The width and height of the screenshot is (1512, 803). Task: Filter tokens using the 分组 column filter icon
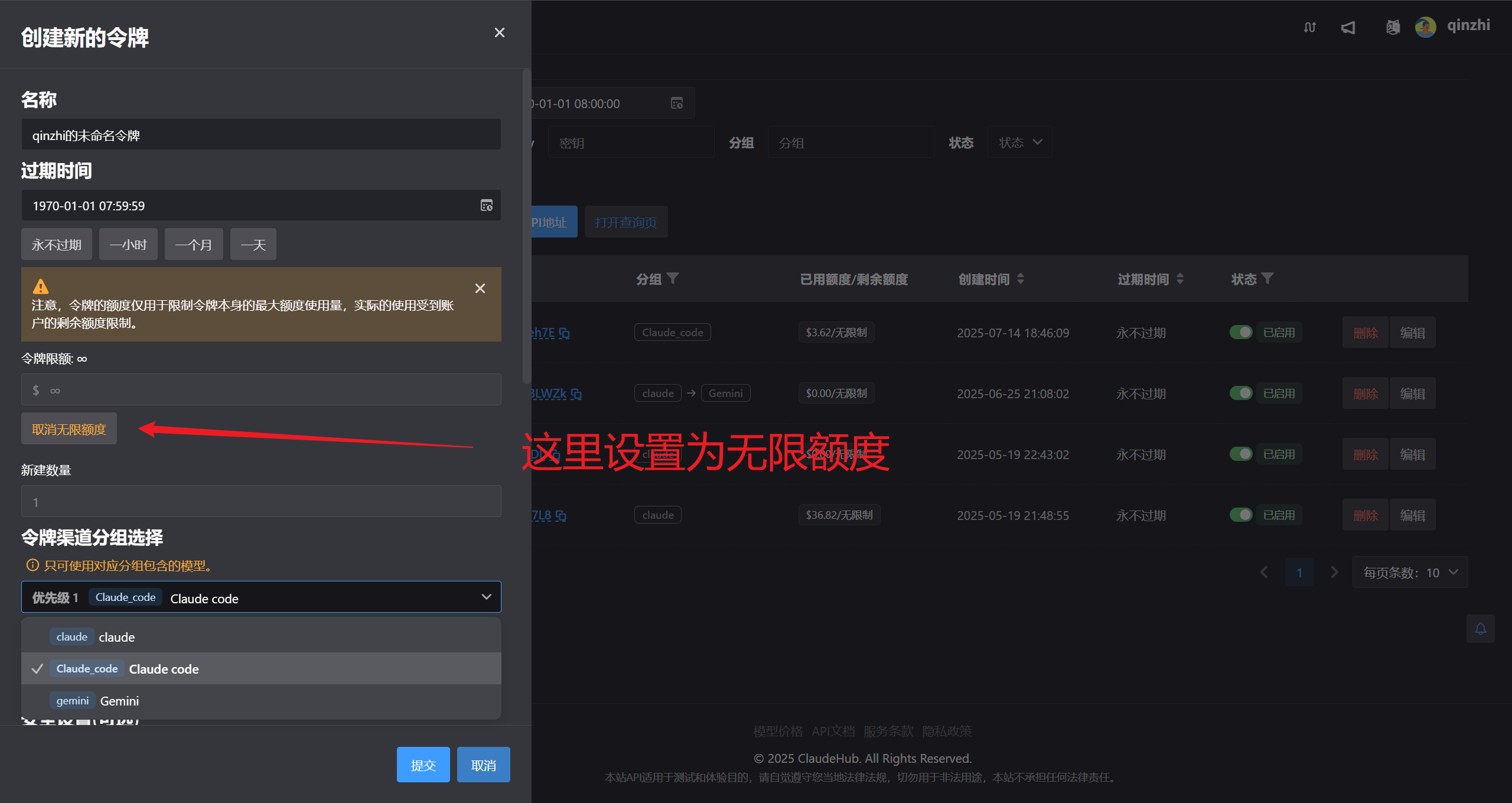(673, 278)
